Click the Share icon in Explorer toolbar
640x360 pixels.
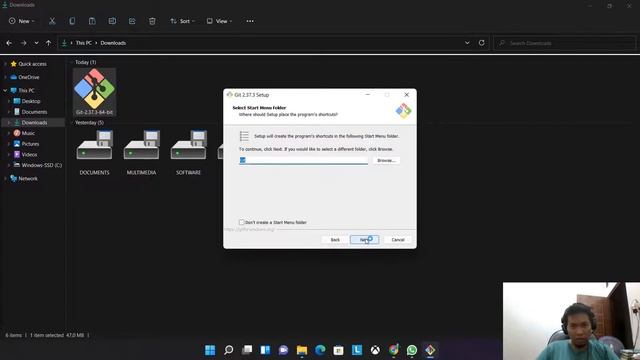pos(132,21)
